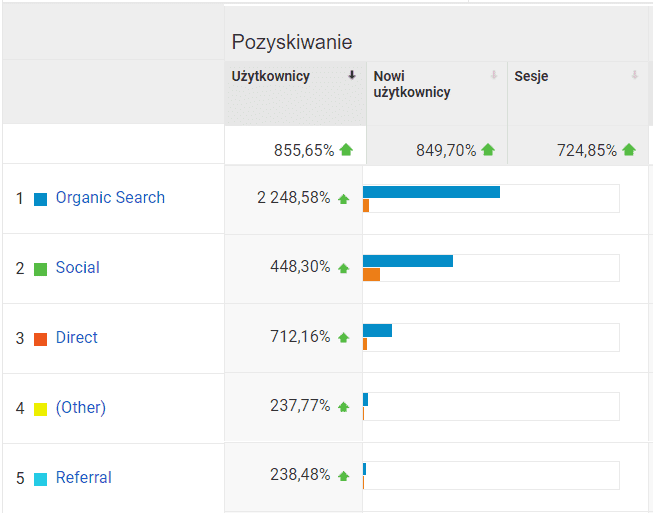Click sort arrow in Nowi użytkownicy column

click(494, 75)
